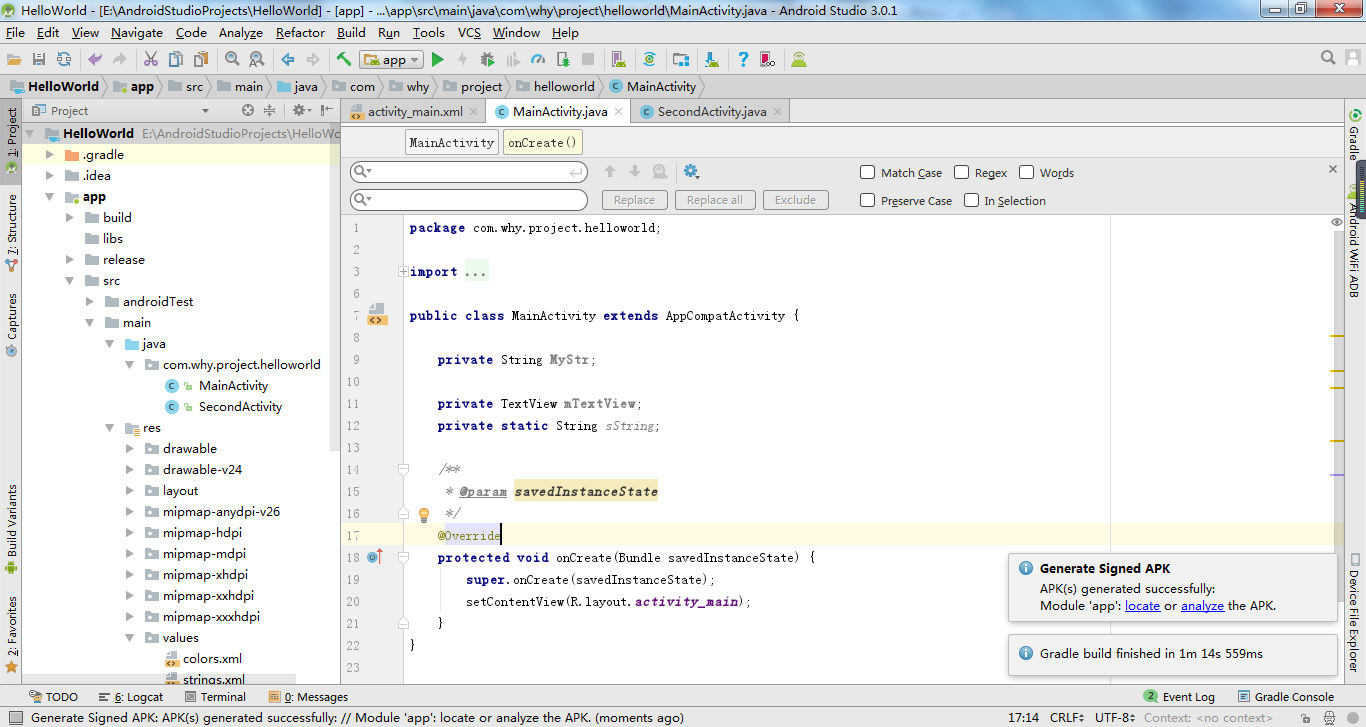Click the analyze link in notification
1366x727 pixels.
point(1202,606)
